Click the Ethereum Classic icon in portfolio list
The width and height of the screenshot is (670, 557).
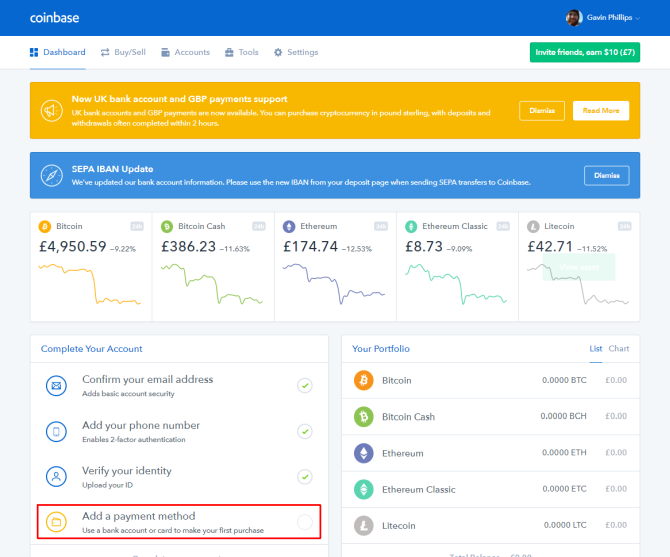point(364,490)
